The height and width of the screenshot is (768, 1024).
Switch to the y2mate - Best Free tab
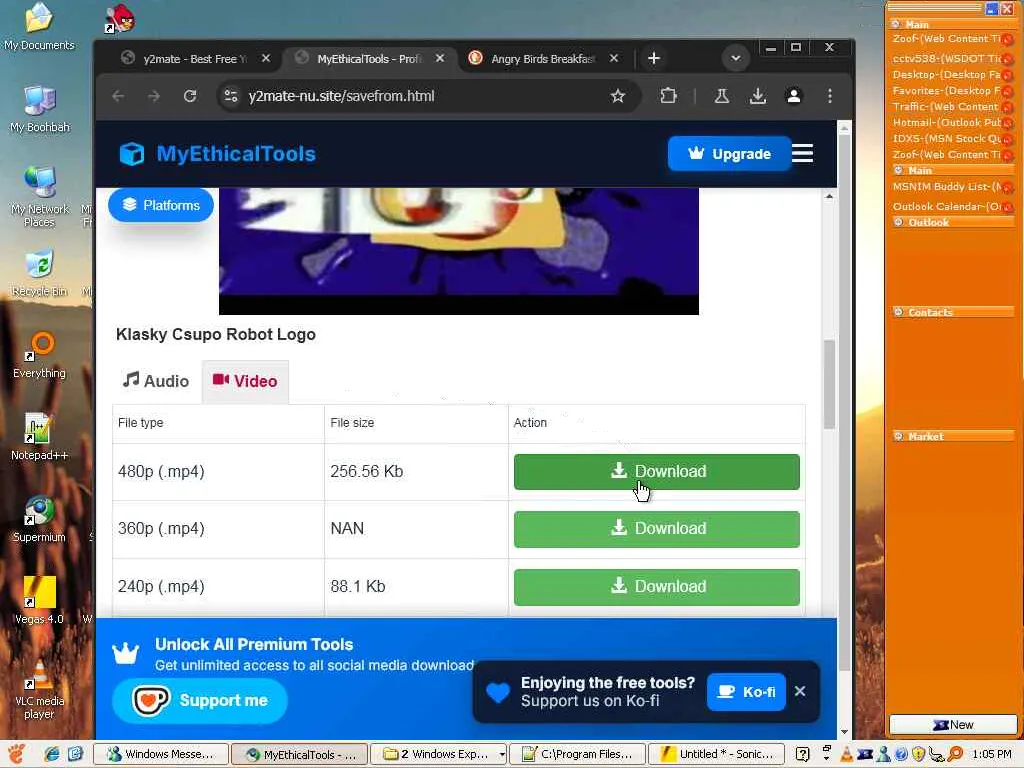195,59
